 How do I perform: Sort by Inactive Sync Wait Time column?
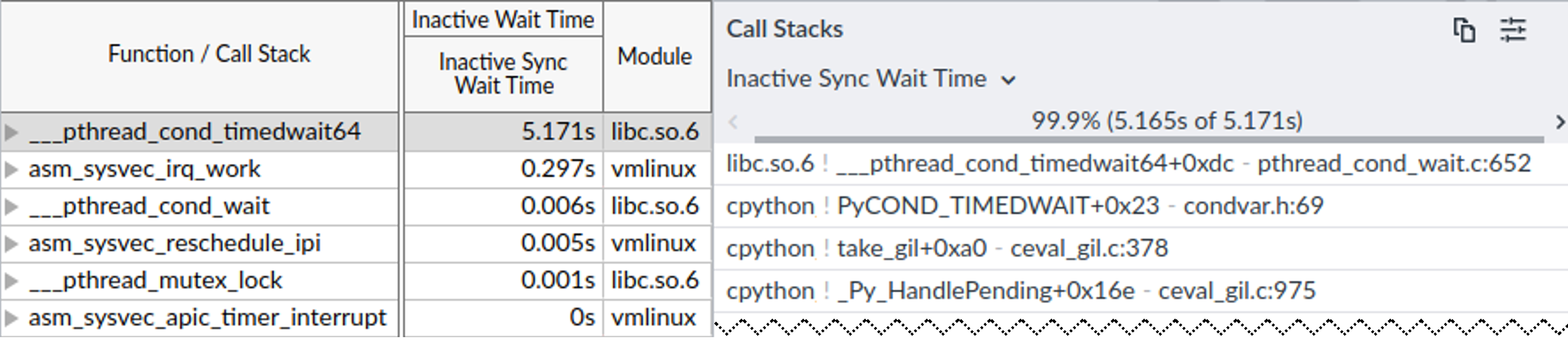[x=503, y=74]
